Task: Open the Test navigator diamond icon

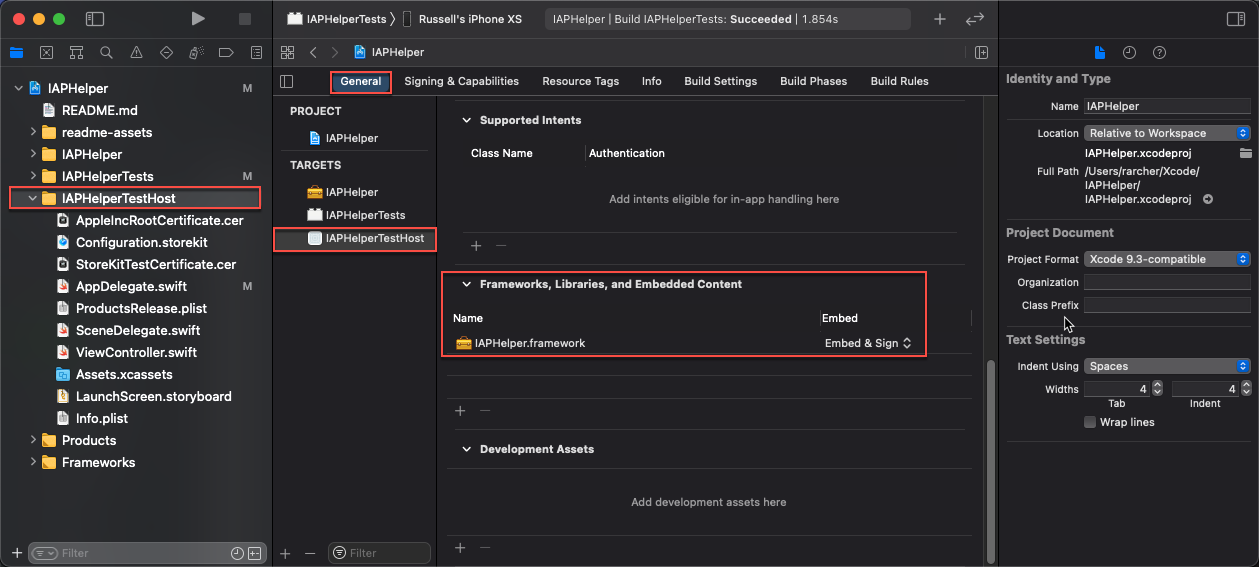Action: tap(166, 52)
